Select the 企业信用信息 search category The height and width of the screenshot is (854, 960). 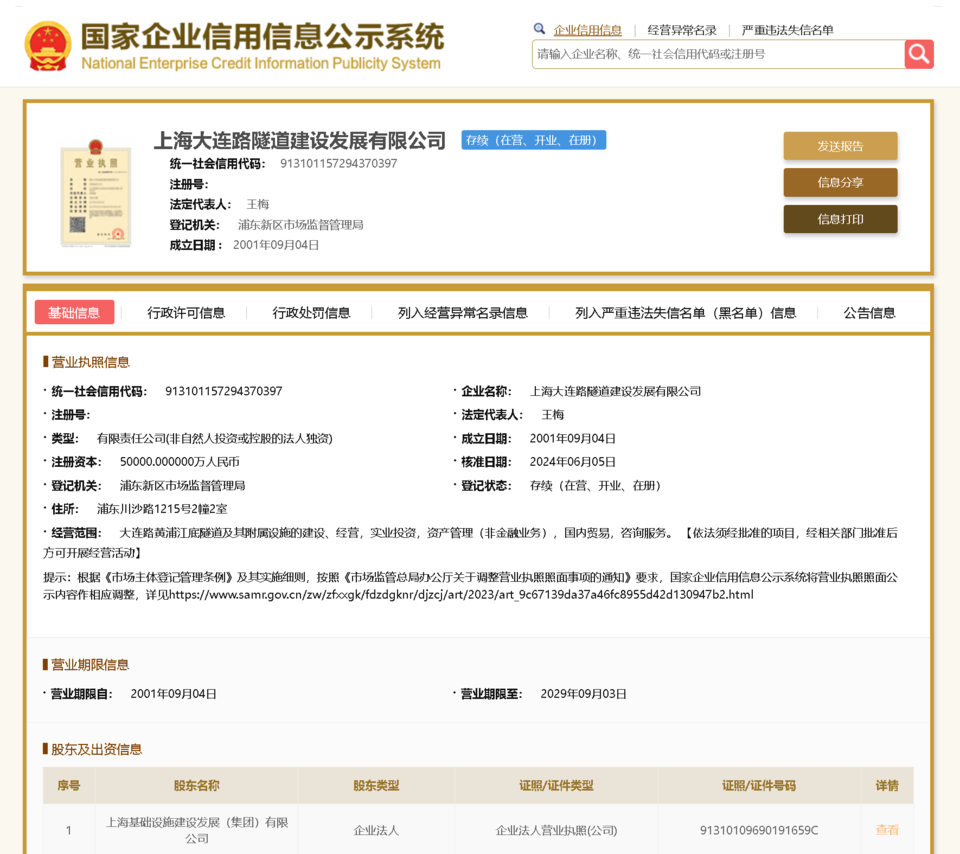click(588, 30)
